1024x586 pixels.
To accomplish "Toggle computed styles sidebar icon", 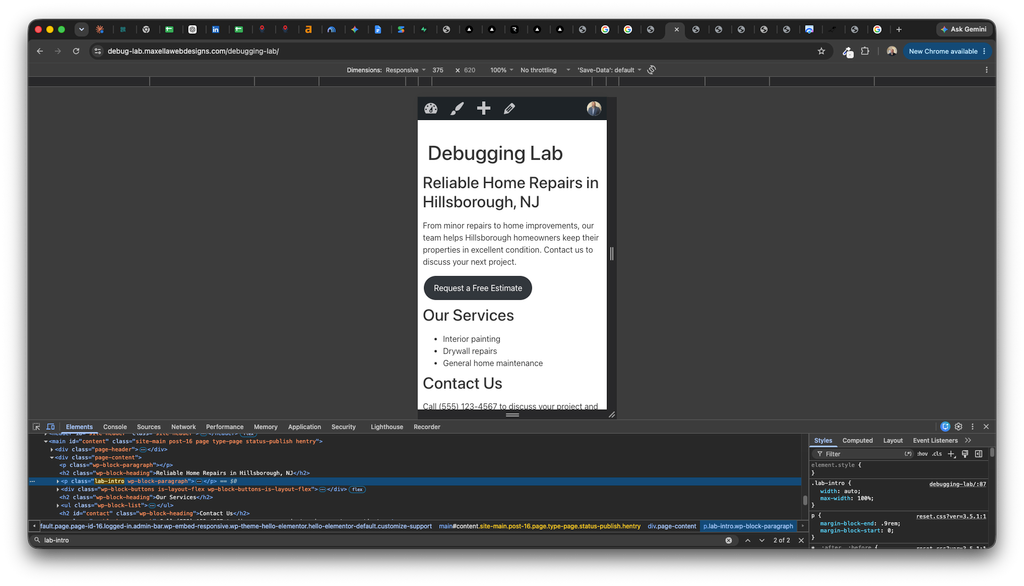I will (978, 453).
